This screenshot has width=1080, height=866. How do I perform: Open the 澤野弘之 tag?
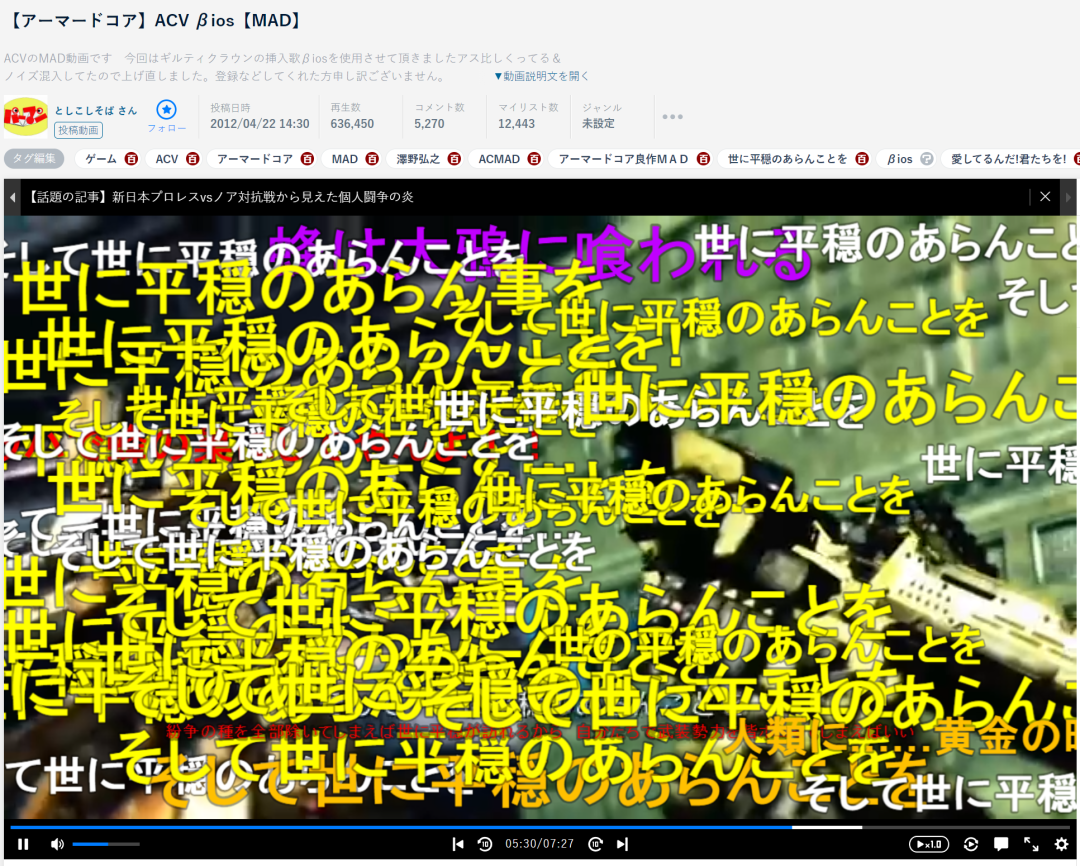point(418,159)
